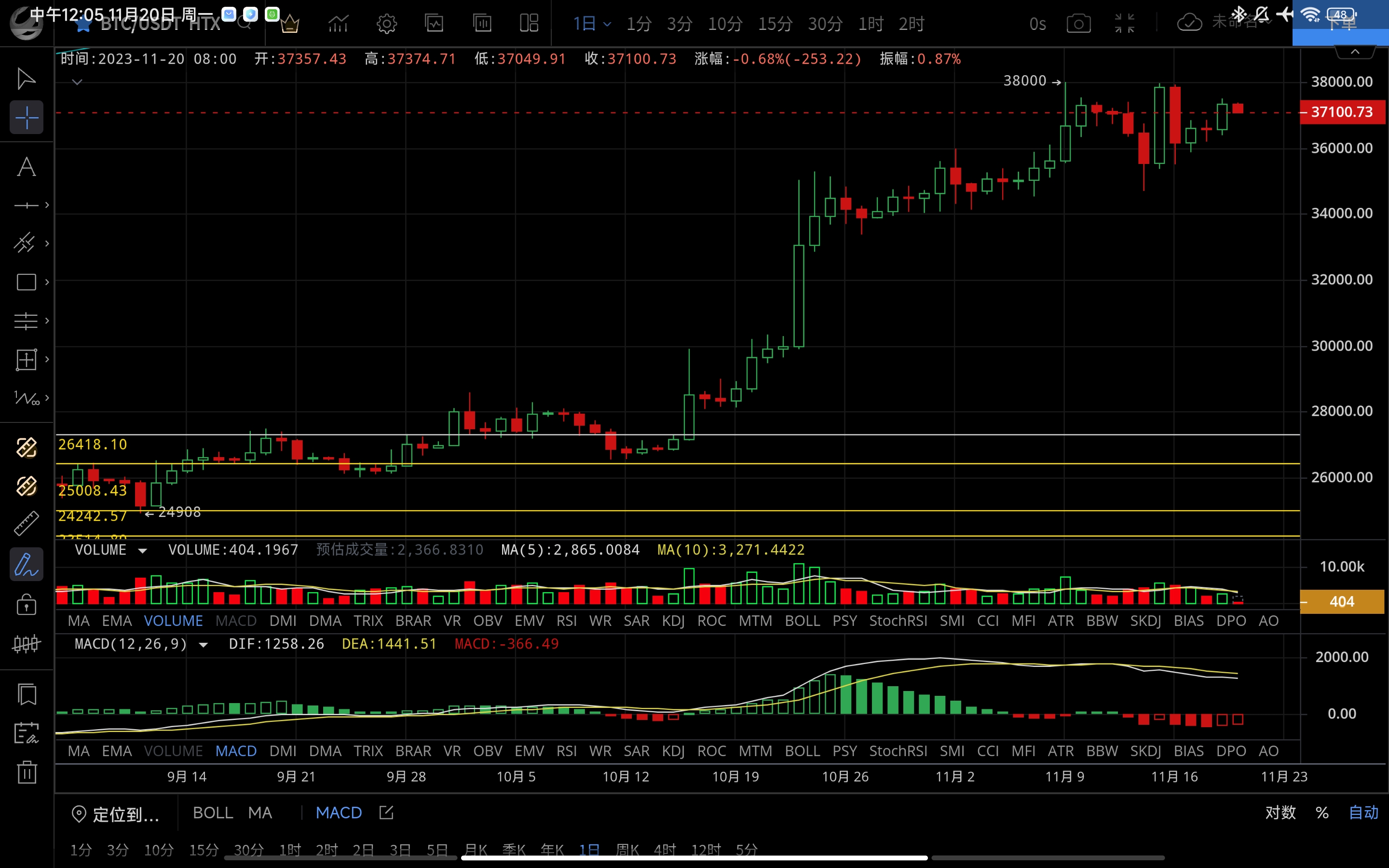The height and width of the screenshot is (868, 1389).
Task: Select the crosshair cursor tool
Action: point(27,118)
